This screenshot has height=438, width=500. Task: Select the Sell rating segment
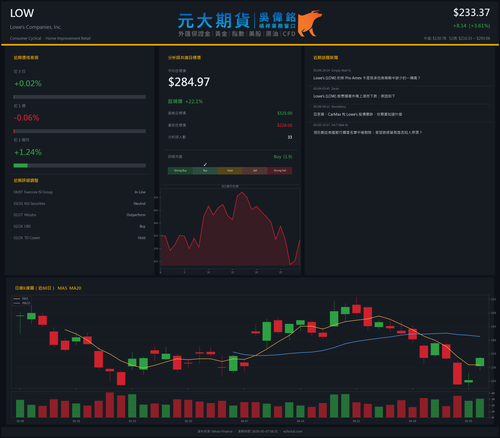tap(255, 171)
